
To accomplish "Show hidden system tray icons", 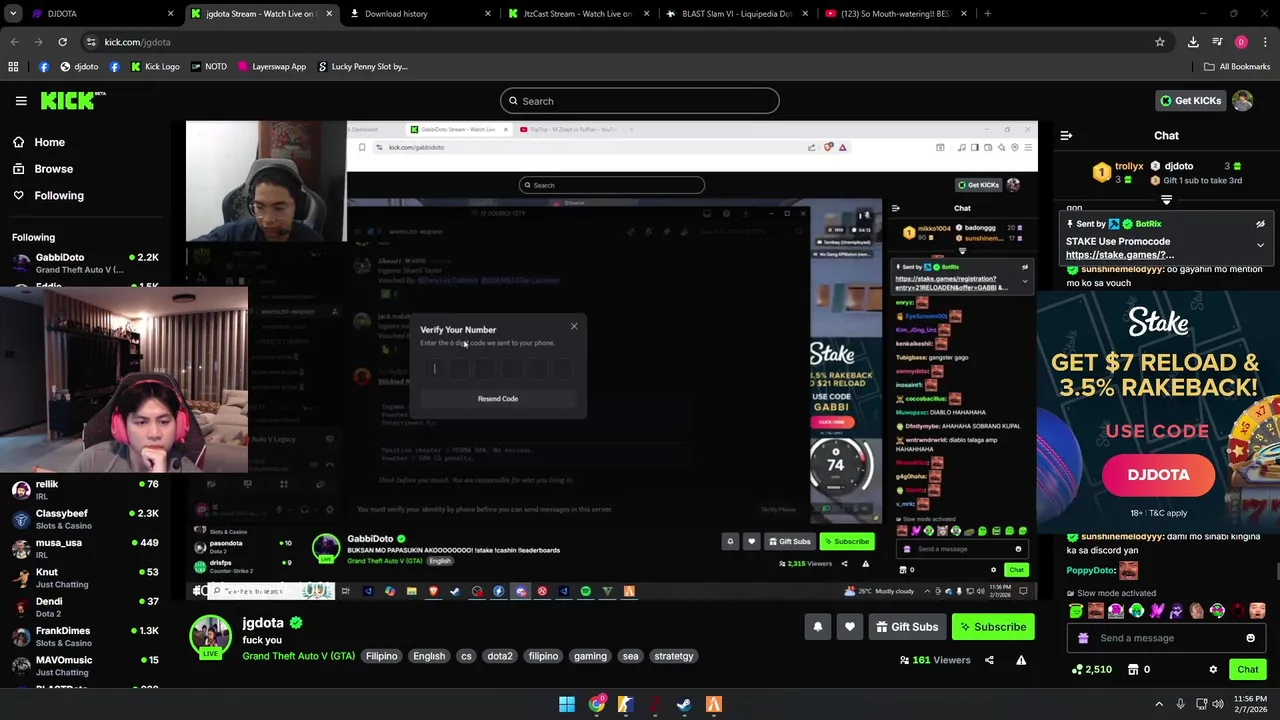I will click(x=1159, y=705).
